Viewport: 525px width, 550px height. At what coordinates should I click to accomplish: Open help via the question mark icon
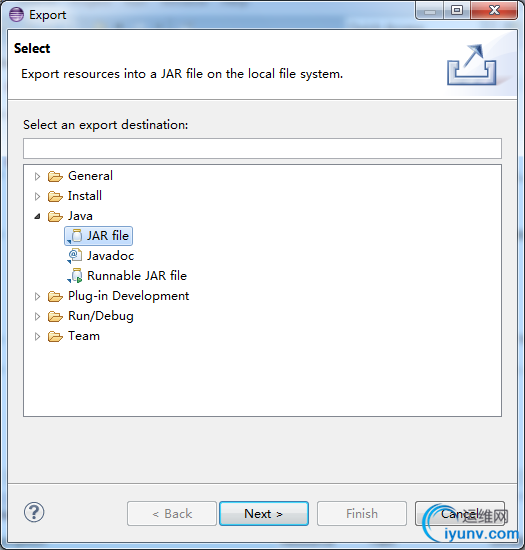pos(34,512)
